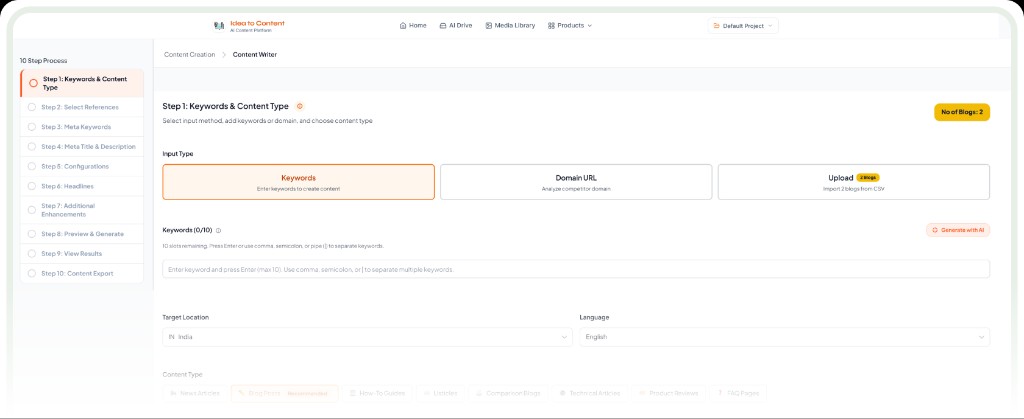The height and width of the screenshot is (419, 1024).
Task: Open Media Library from top navigation
Action: (510, 25)
